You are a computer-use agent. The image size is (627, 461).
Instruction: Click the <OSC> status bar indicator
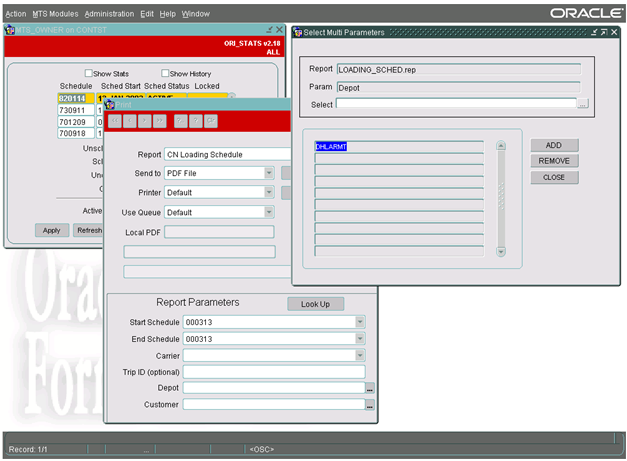coord(262,449)
